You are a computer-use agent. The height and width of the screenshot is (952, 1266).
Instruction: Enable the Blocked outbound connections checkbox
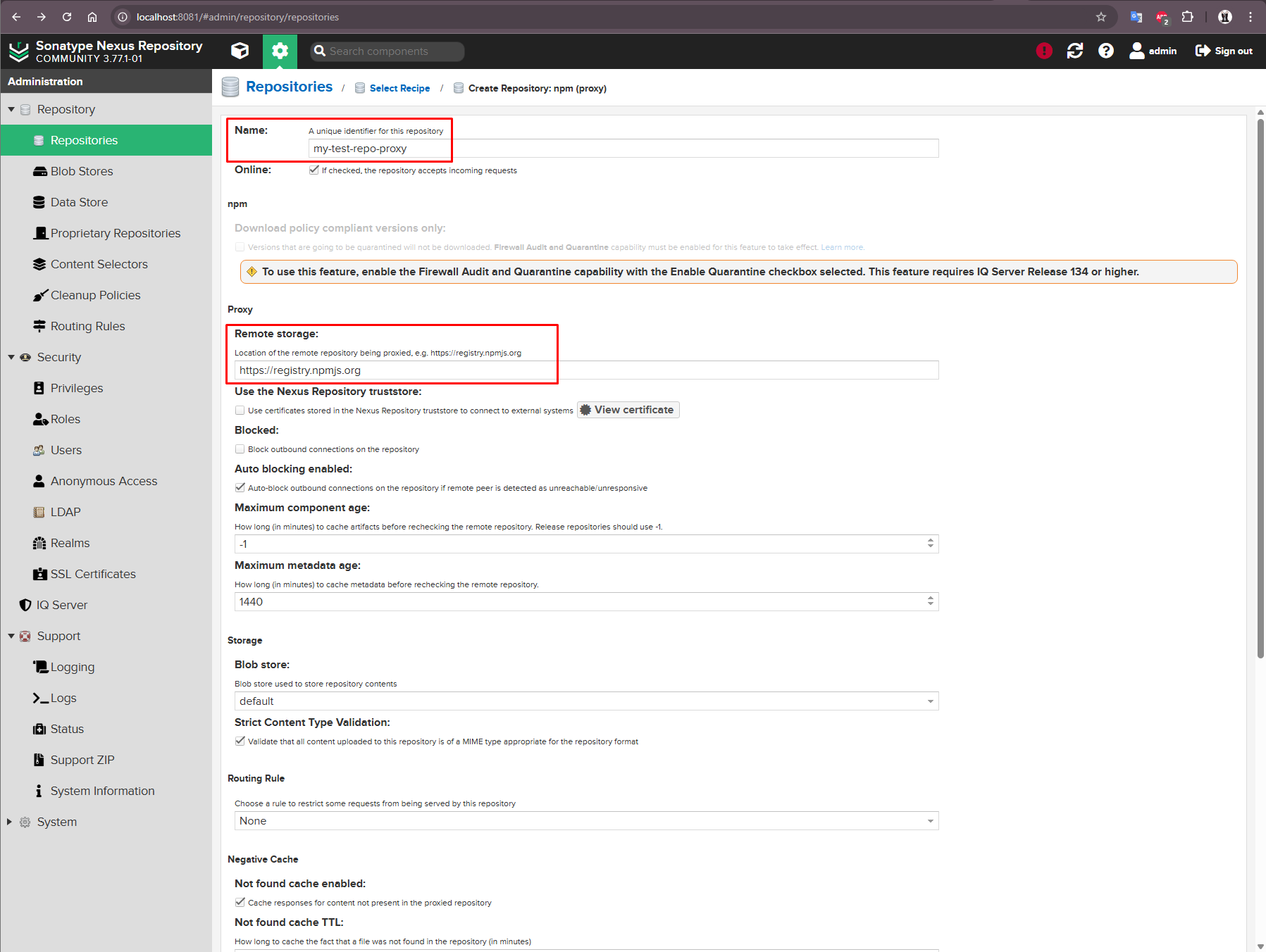coord(240,449)
